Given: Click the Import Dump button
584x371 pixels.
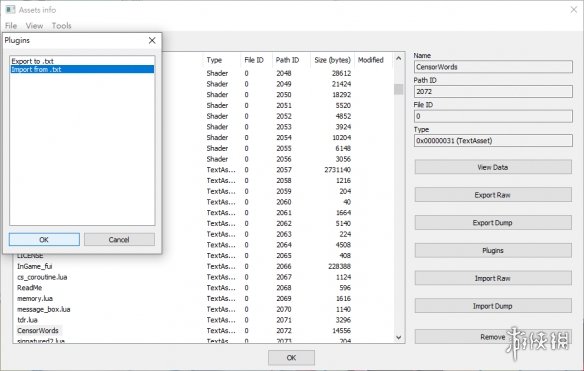Looking at the screenshot, I should coord(493,306).
